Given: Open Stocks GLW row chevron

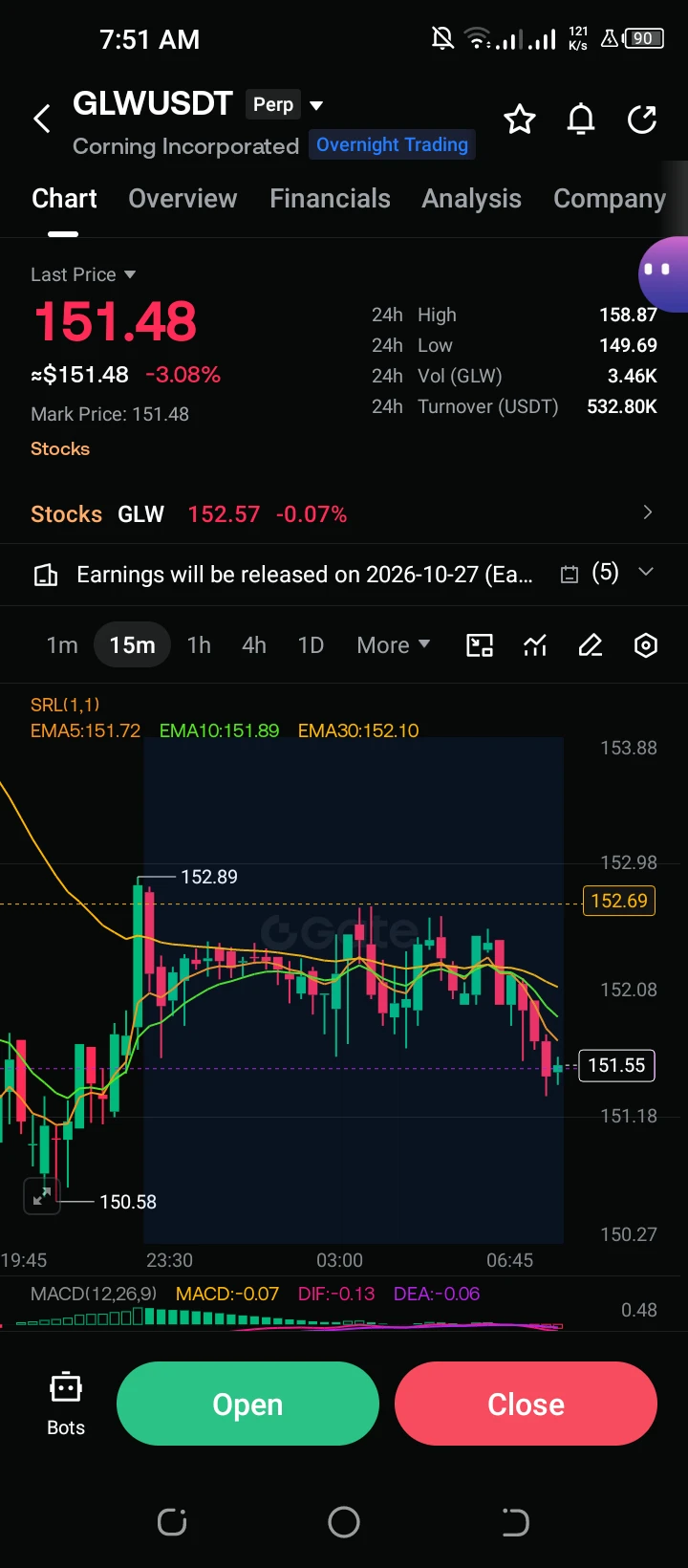Looking at the screenshot, I should click(x=647, y=512).
